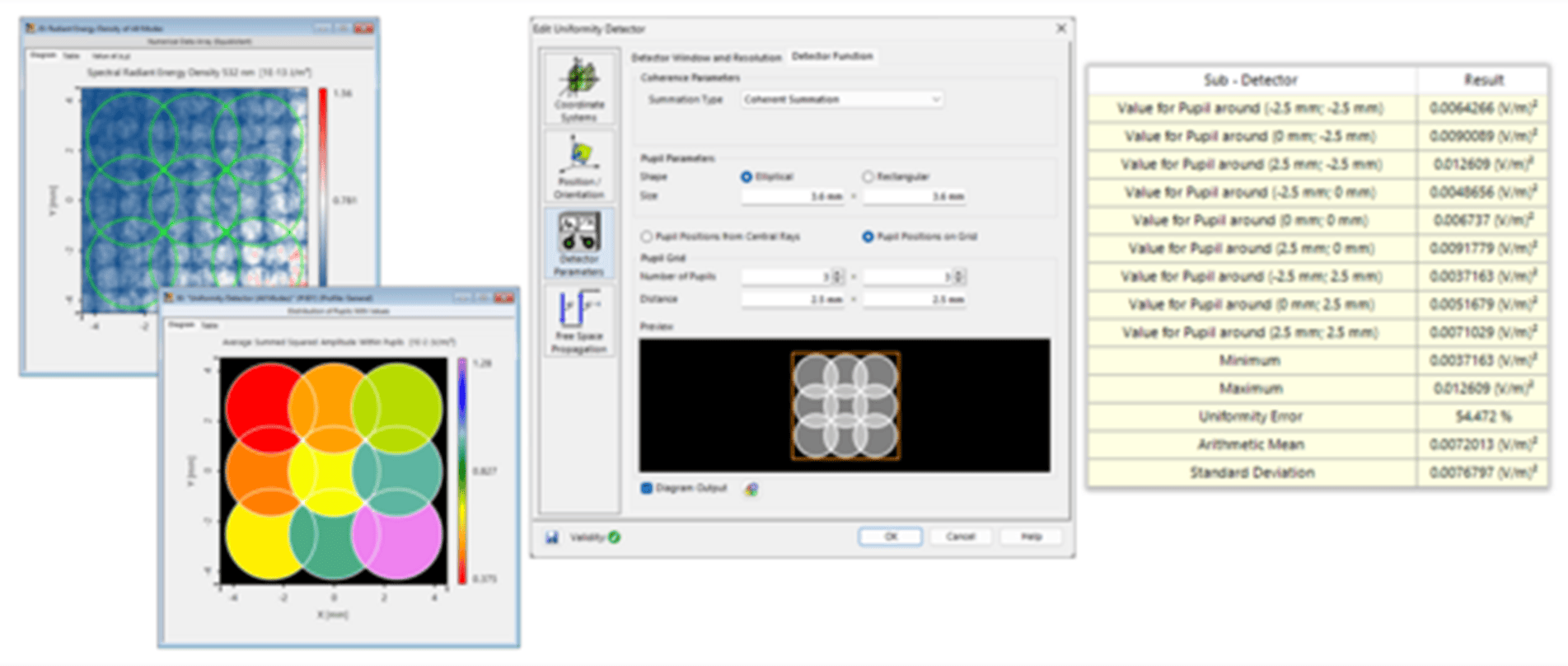
Task: Close the Edit Uniformity Detector dialog
Action: pyautogui.click(x=1060, y=28)
